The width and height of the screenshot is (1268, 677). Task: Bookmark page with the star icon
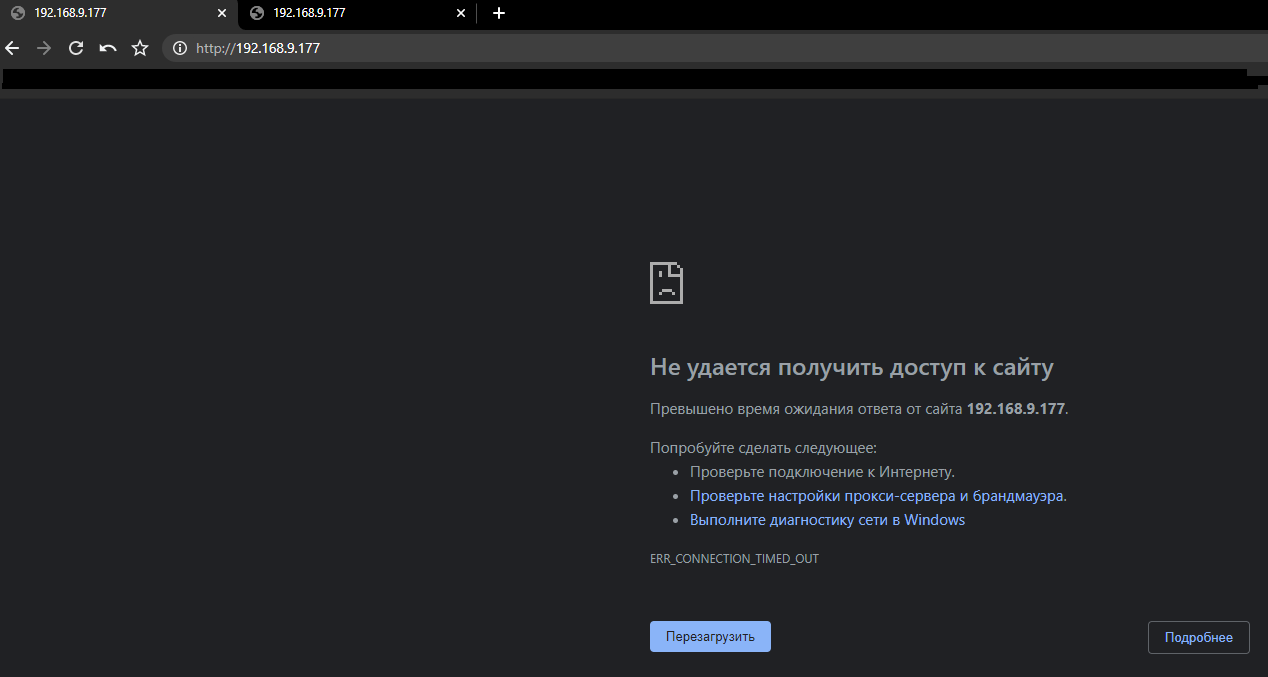[x=140, y=48]
